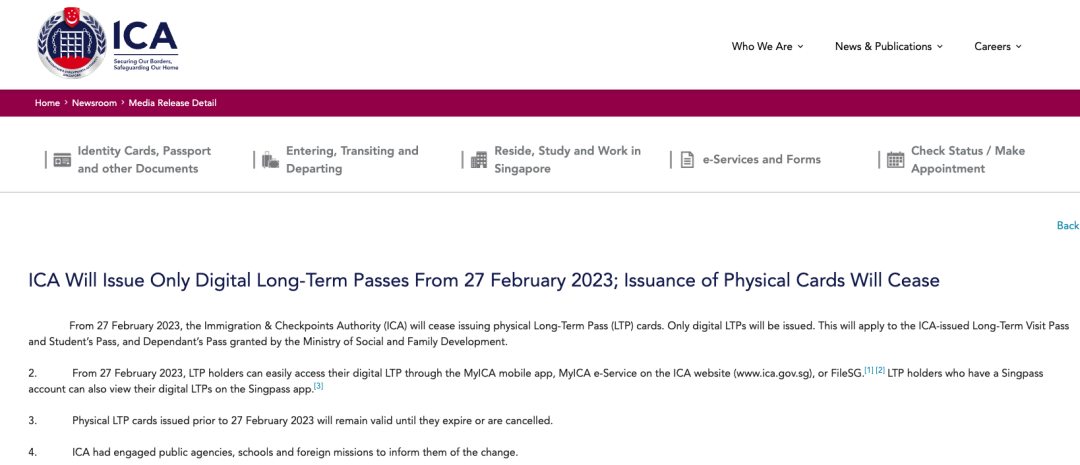The image size is (1080, 465).
Task: Click the calendar icon for Check Status
Action: pyautogui.click(x=895, y=160)
